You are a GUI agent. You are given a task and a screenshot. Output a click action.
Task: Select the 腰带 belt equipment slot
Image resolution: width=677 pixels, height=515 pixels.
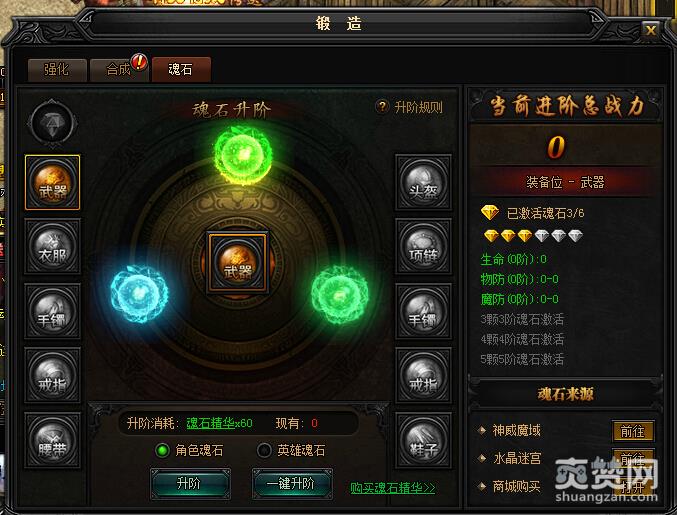pos(52,440)
